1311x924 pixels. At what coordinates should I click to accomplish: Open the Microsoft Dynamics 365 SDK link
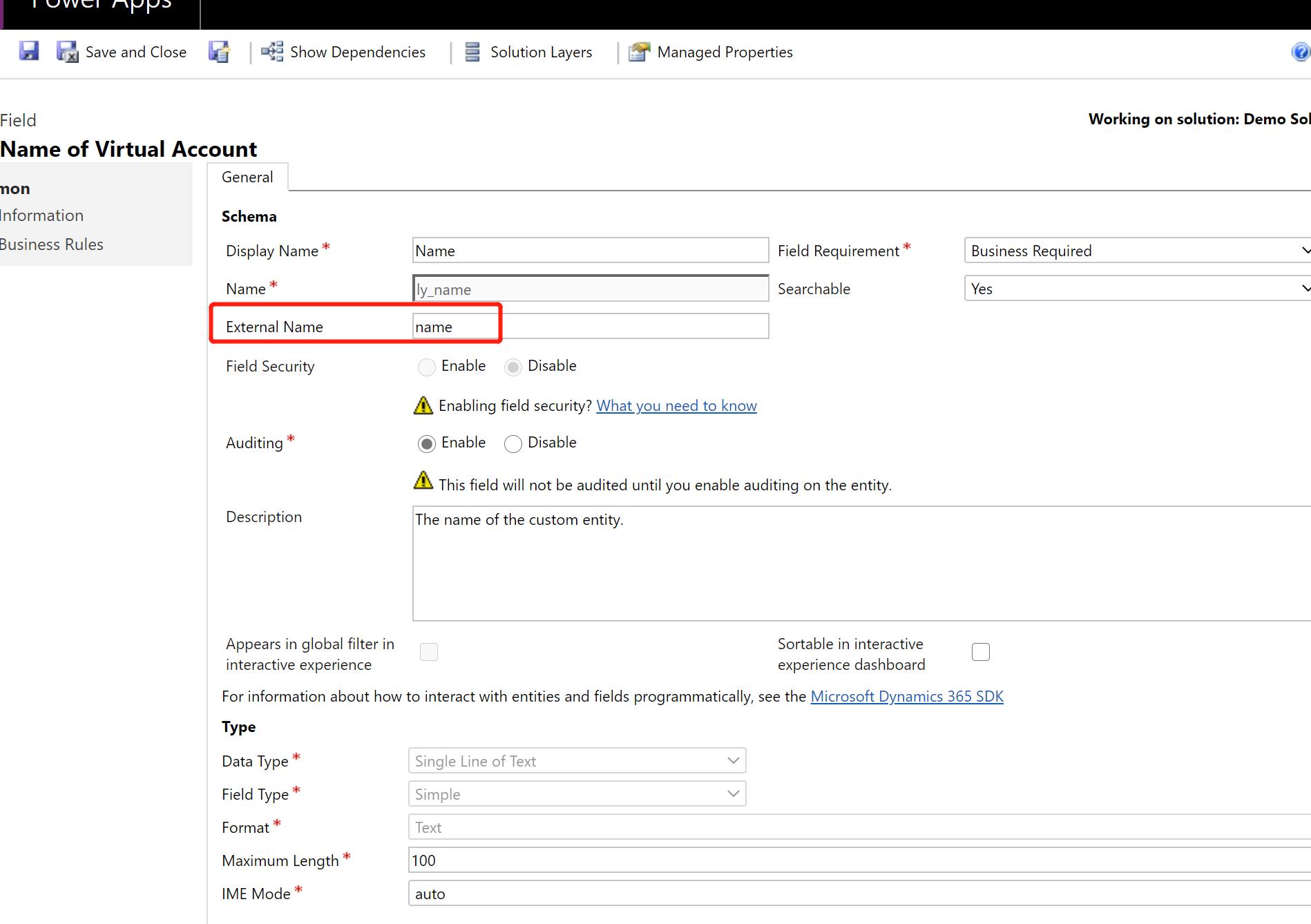907,696
